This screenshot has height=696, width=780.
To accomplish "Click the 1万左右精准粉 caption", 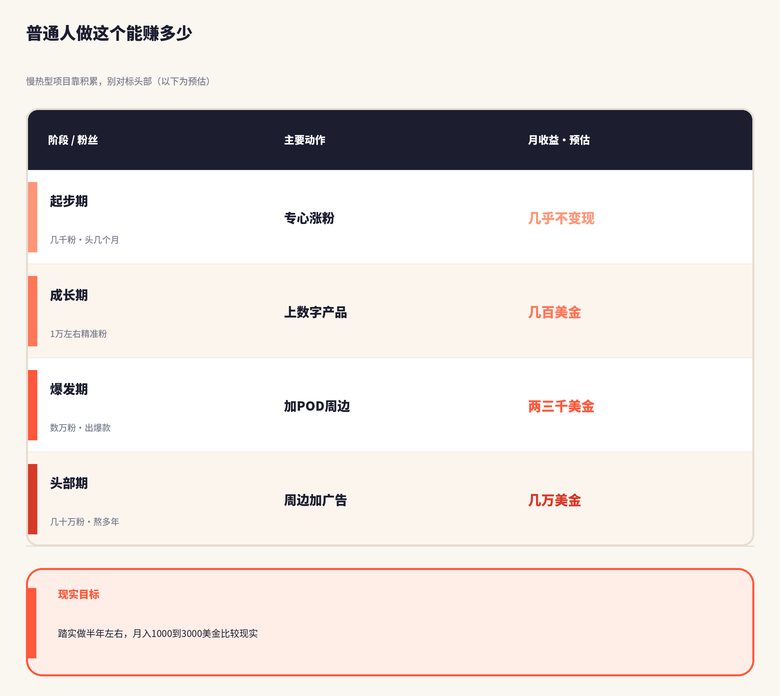I will 78,334.
